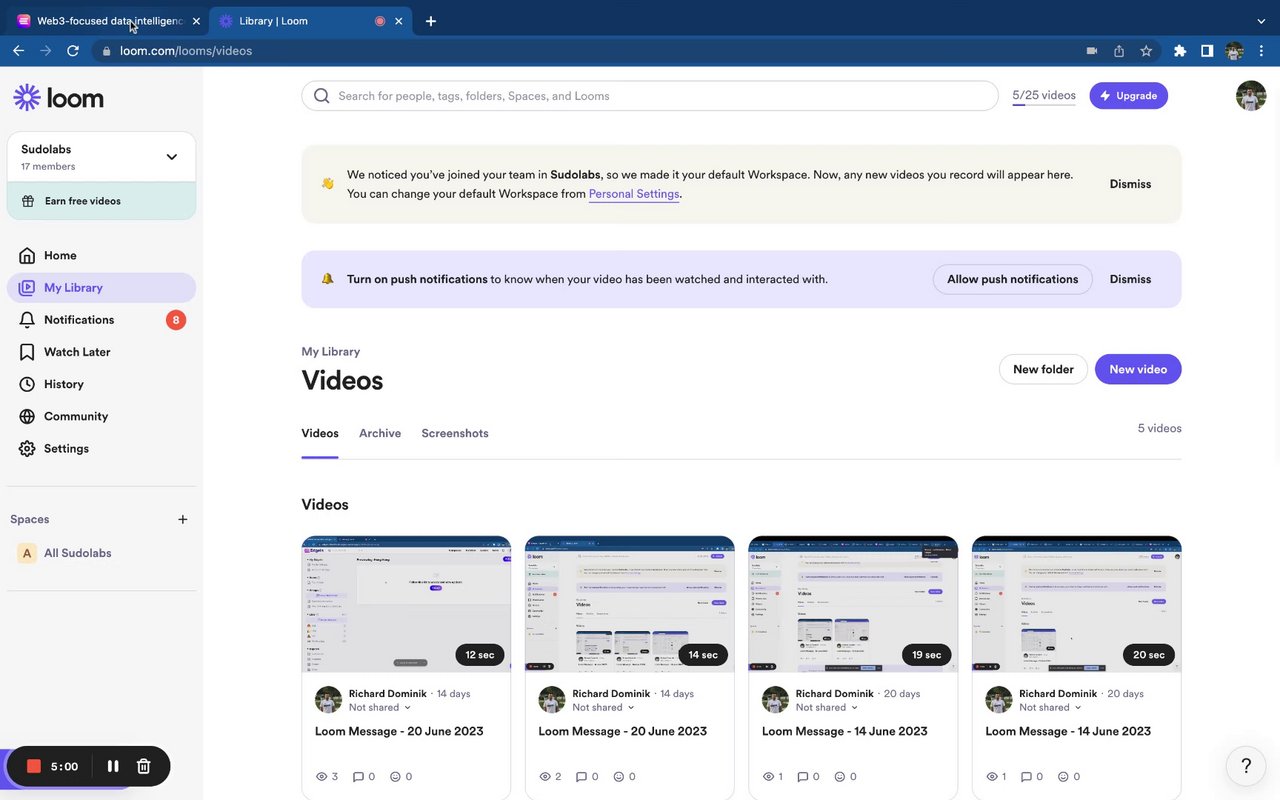Viewport: 1280px width, 800px height.
Task: Click the Earn free videos gift banner
Action: 101,201
